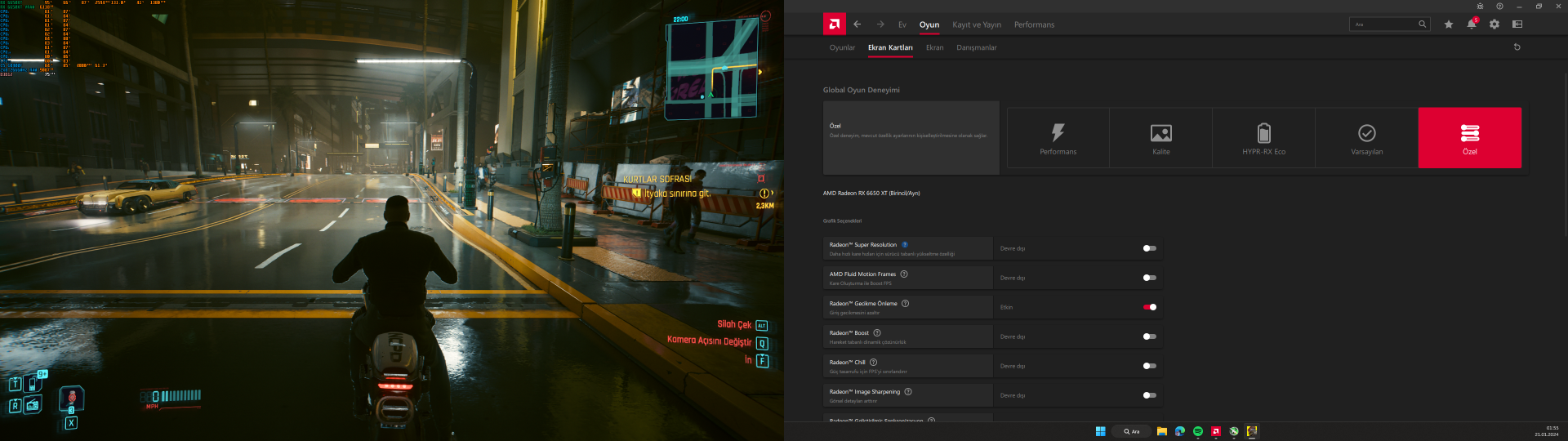This screenshot has width=1568, height=441.
Task: Open the Danışmanlar sub-tab
Action: click(977, 47)
